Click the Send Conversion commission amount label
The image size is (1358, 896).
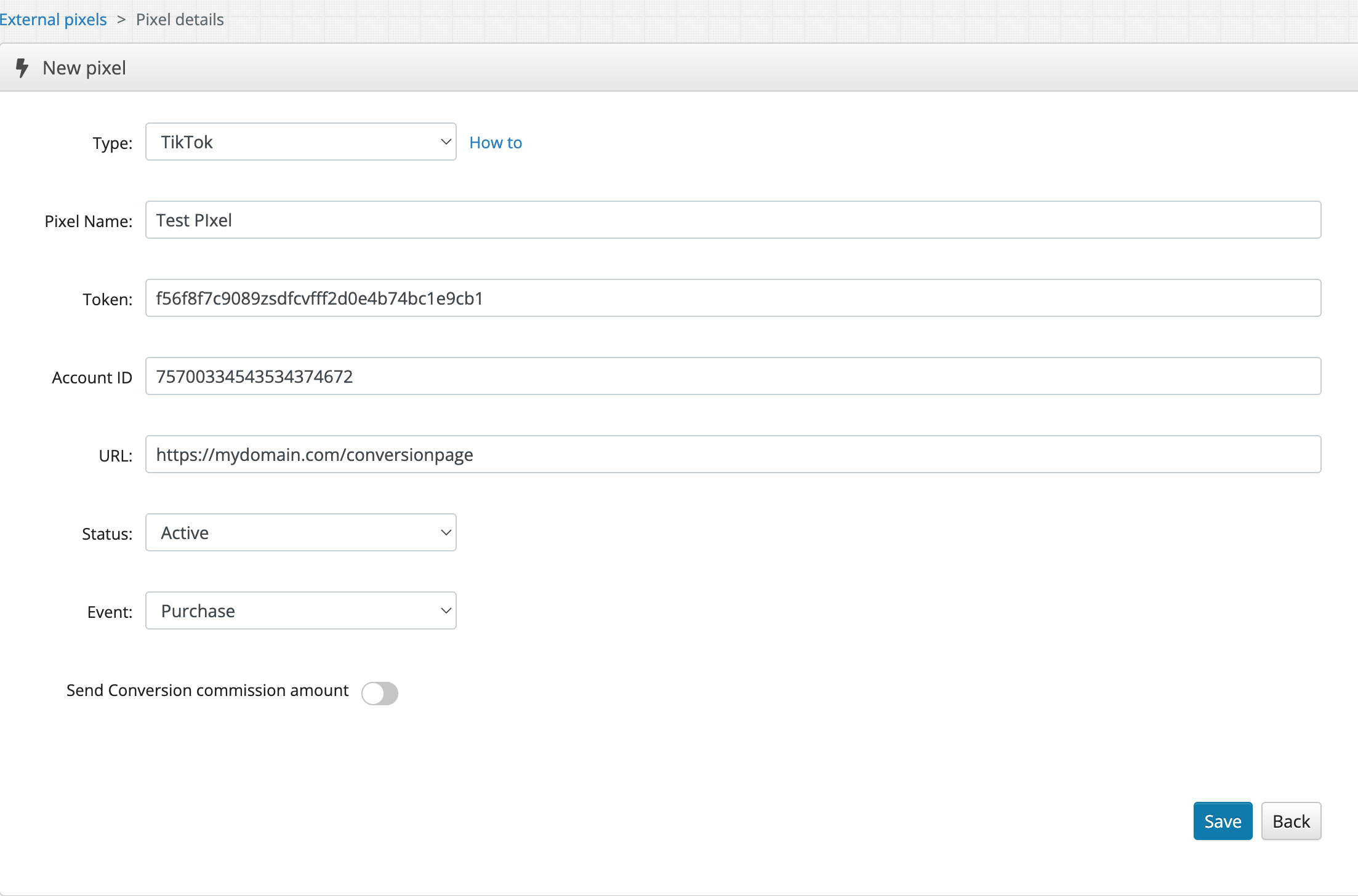click(x=207, y=690)
